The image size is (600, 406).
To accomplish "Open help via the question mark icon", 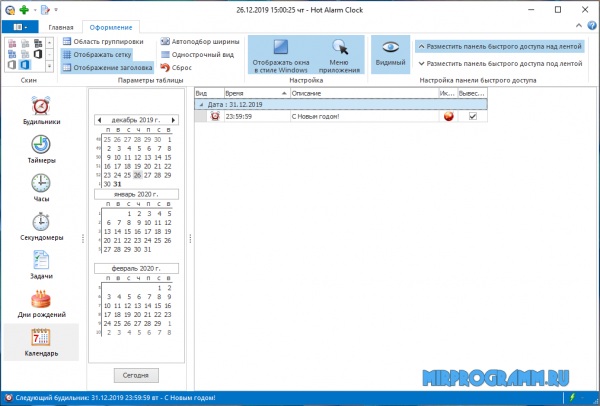I will coord(592,26).
